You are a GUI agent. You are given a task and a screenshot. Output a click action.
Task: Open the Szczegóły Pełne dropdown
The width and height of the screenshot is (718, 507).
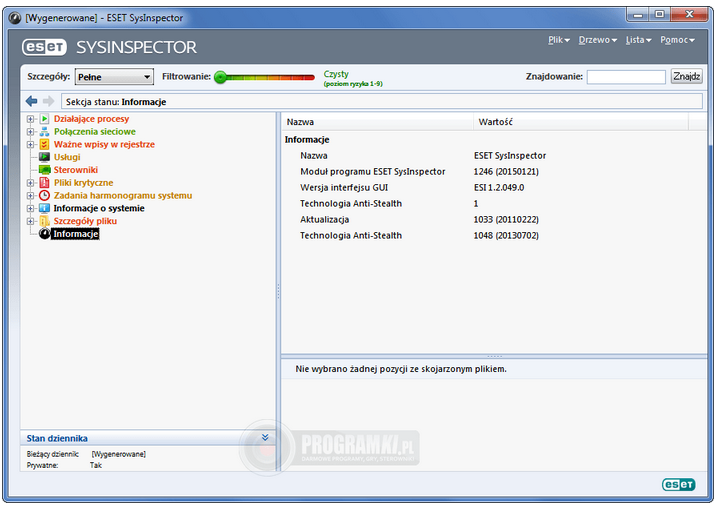tap(114, 77)
